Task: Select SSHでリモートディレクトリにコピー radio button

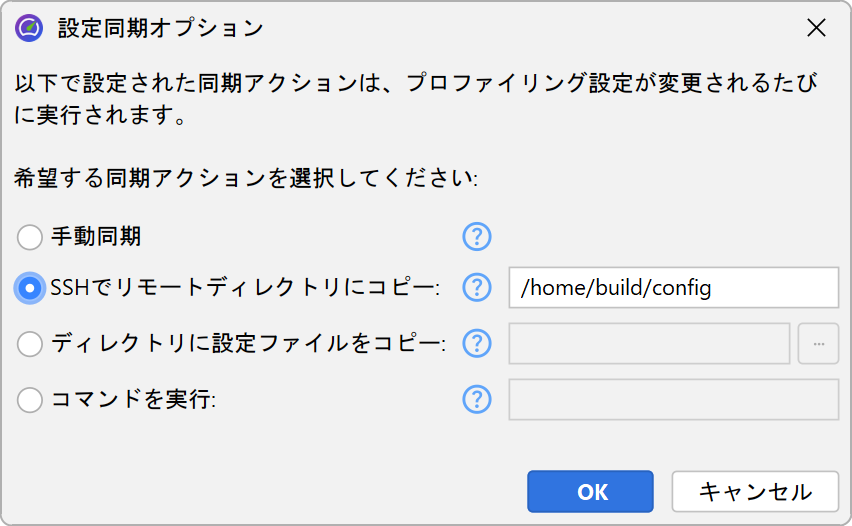Action: click(x=30, y=288)
